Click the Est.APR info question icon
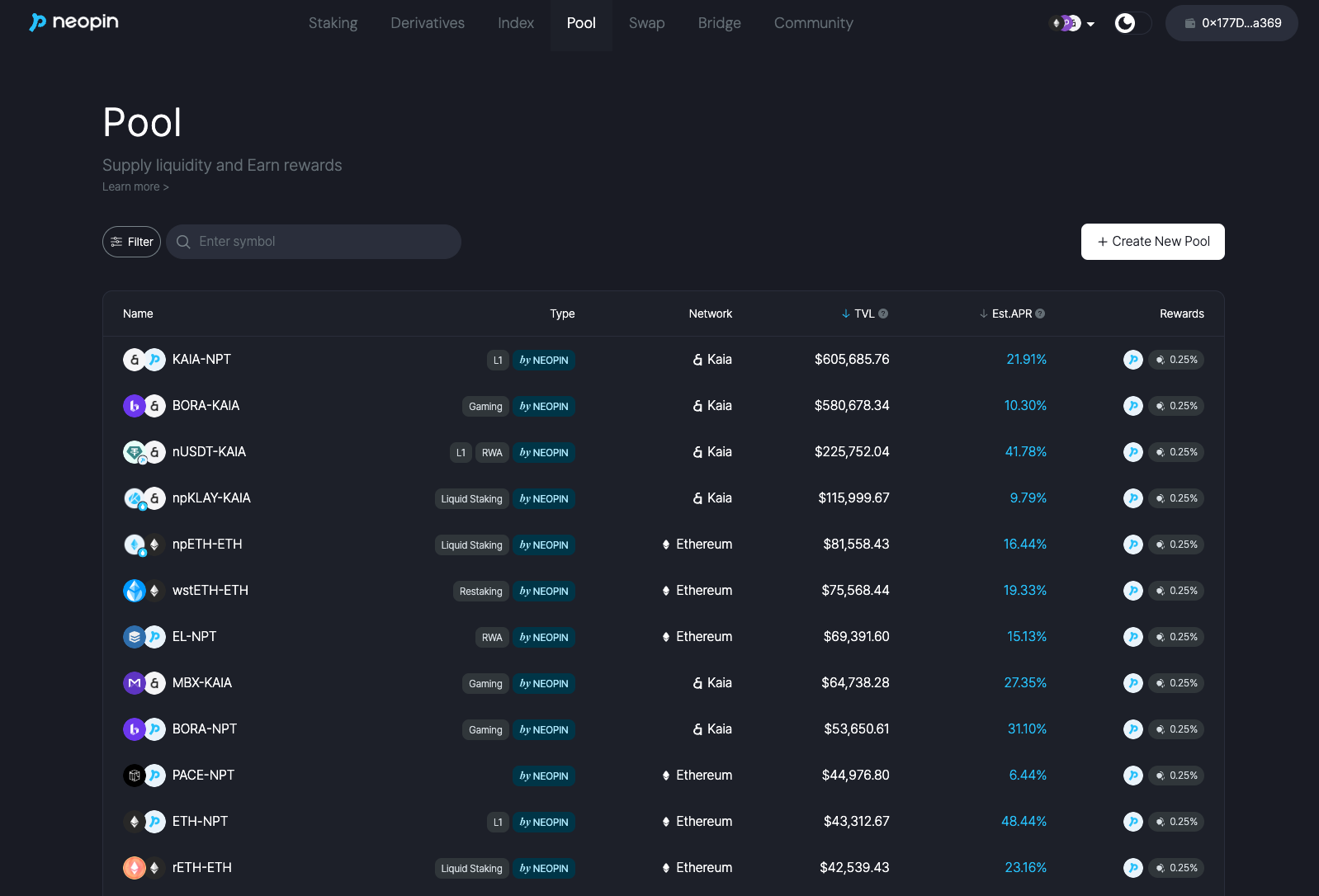The height and width of the screenshot is (896, 1319). coord(1040,314)
